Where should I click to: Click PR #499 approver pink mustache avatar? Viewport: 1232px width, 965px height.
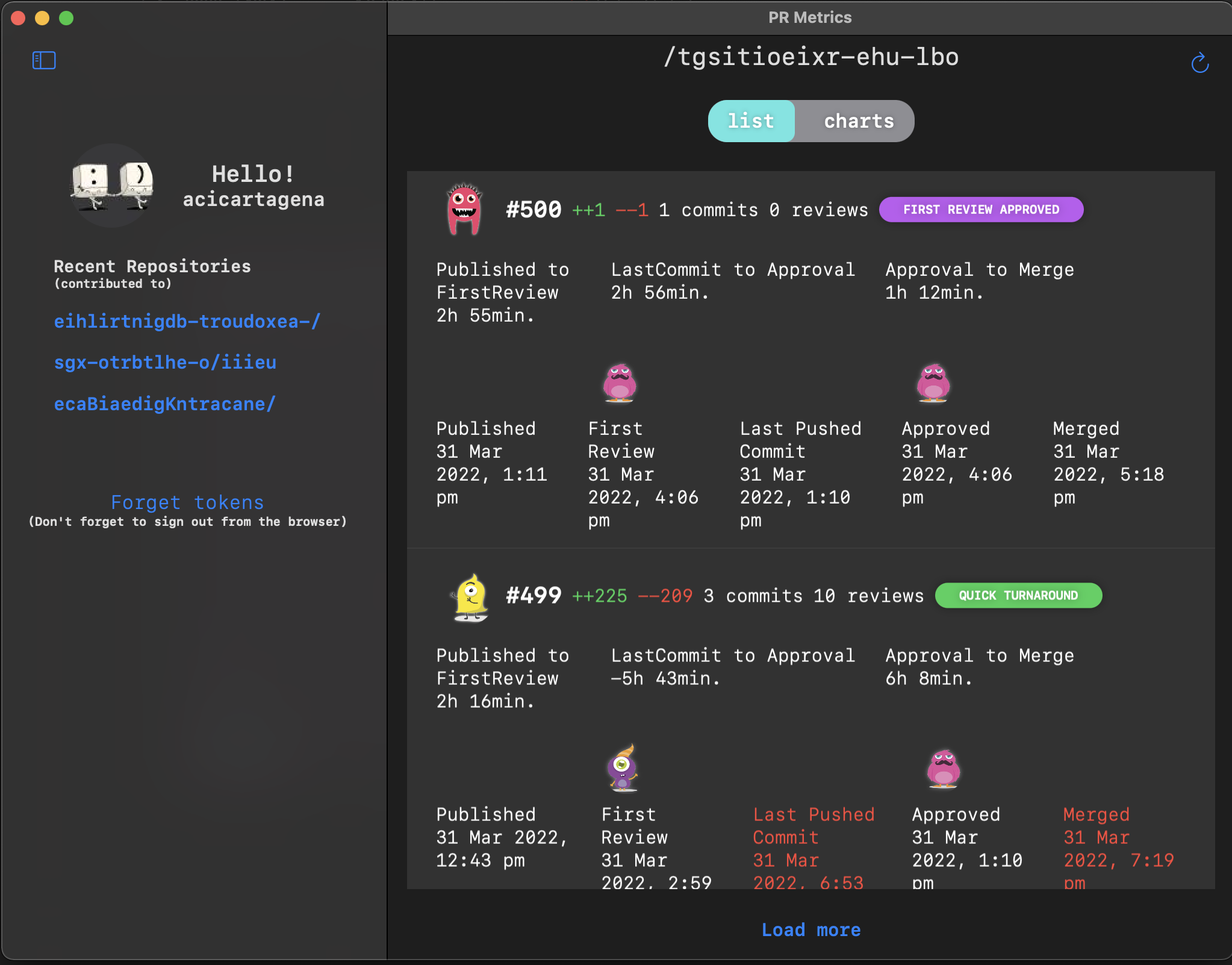[x=944, y=769]
